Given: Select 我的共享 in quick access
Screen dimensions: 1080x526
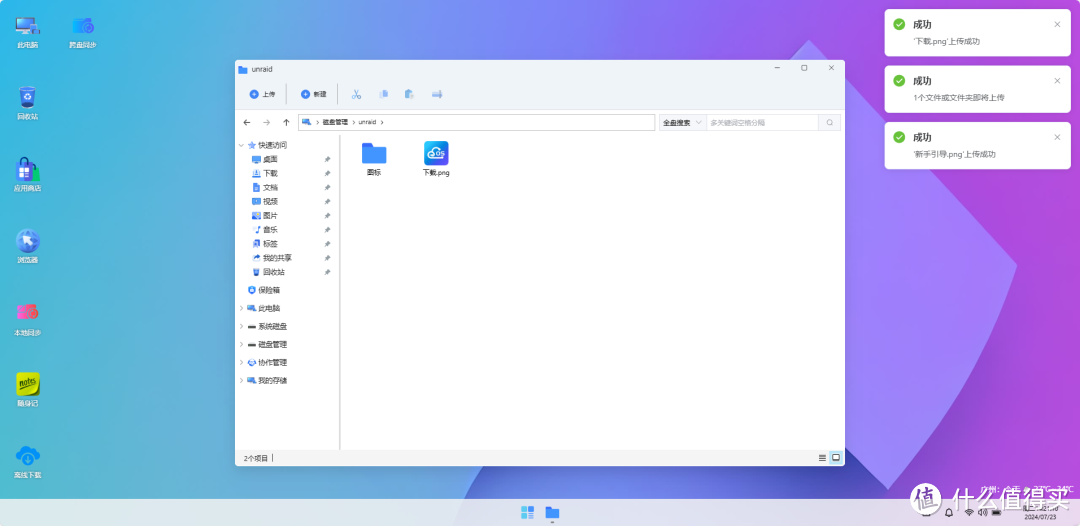Looking at the screenshot, I should (x=271, y=258).
